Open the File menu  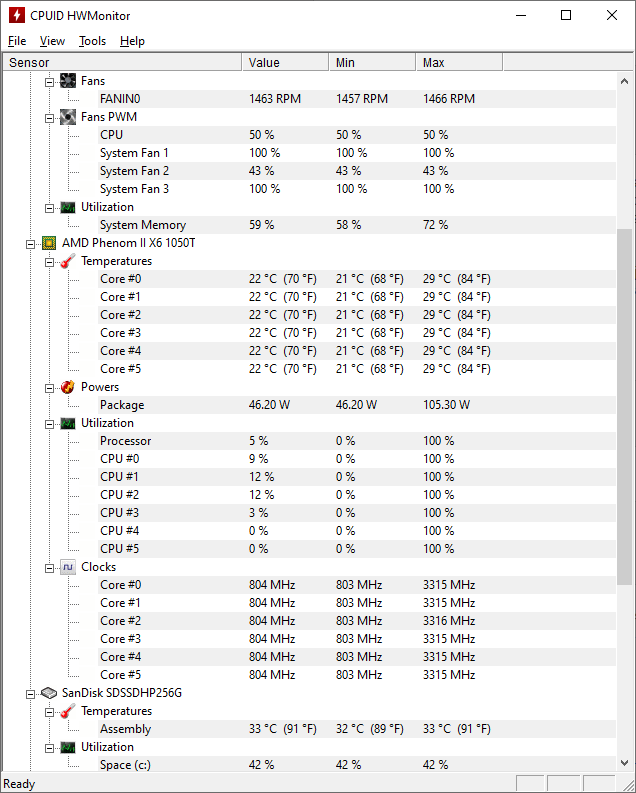(x=17, y=41)
